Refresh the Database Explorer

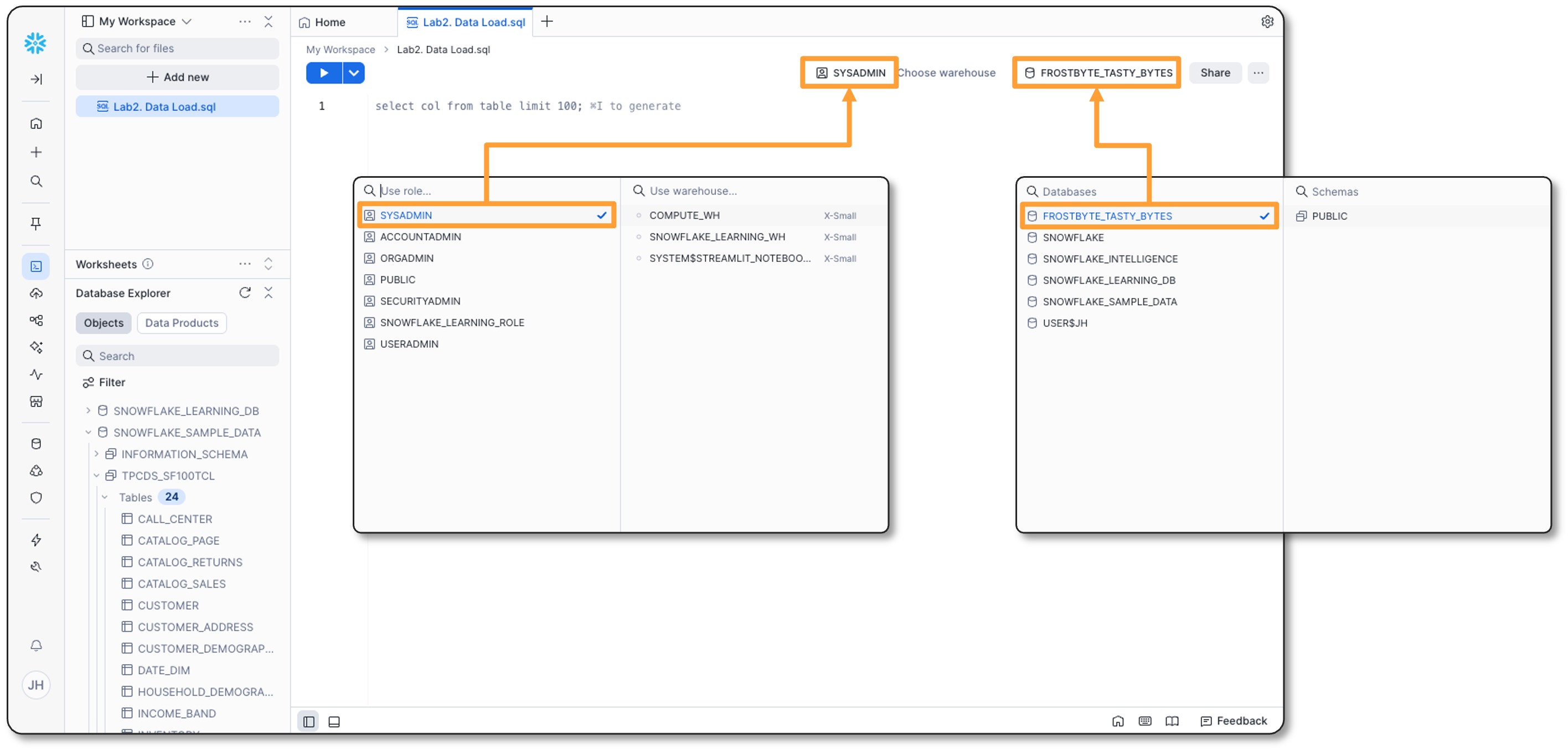pyautogui.click(x=245, y=293)
